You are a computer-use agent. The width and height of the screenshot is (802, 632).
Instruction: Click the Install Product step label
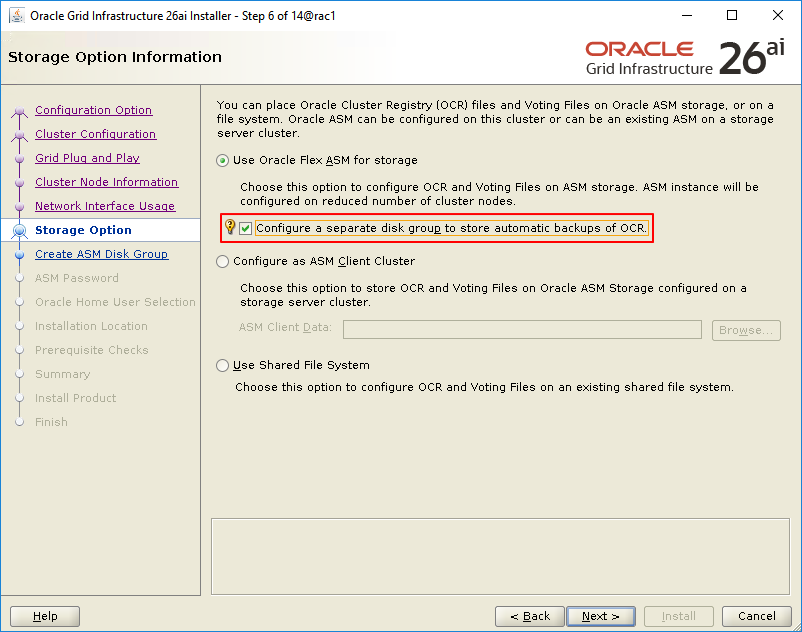[x=75, y=398]
